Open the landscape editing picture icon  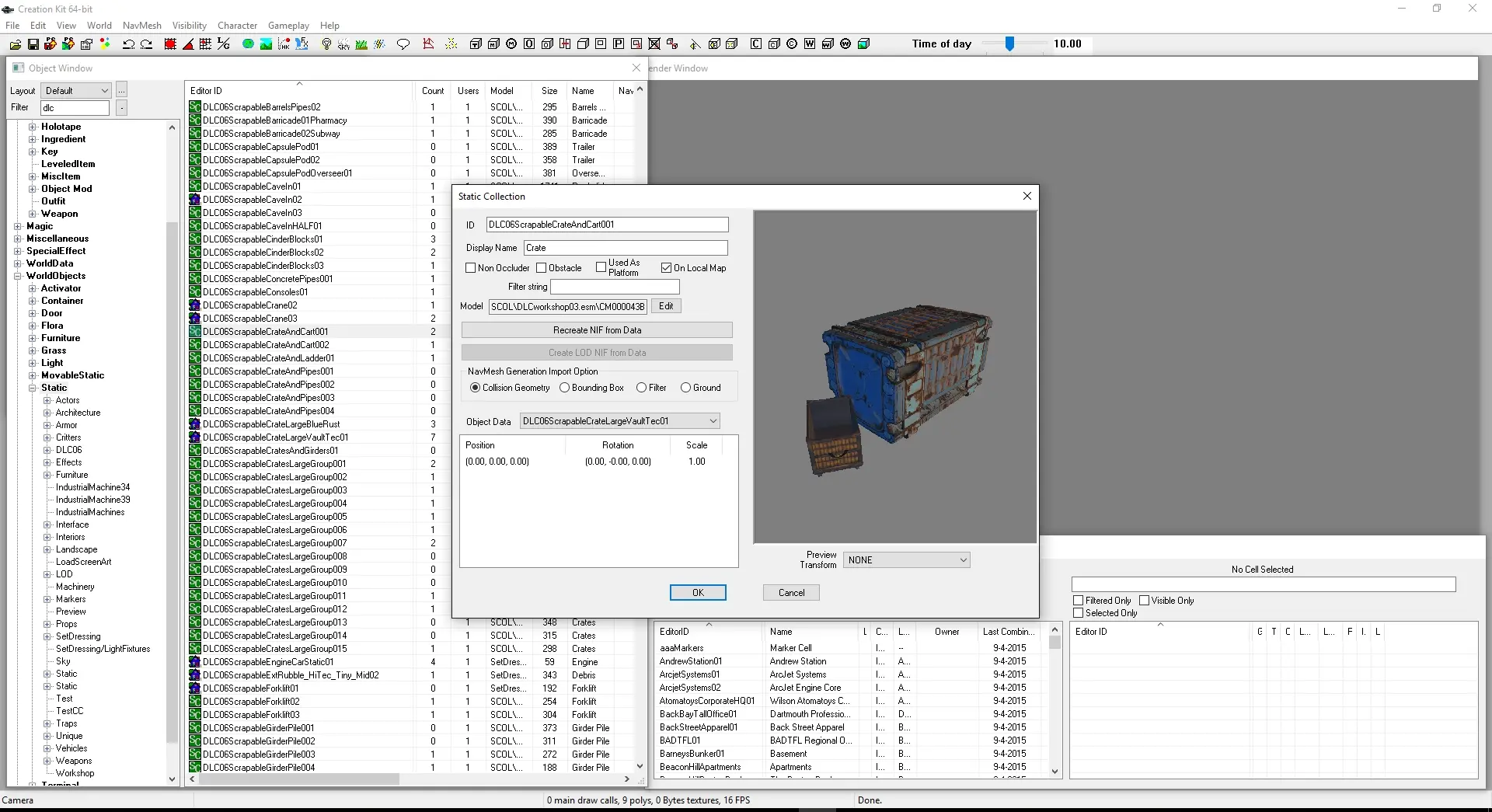pyautogui.click(x=266, y=44)
